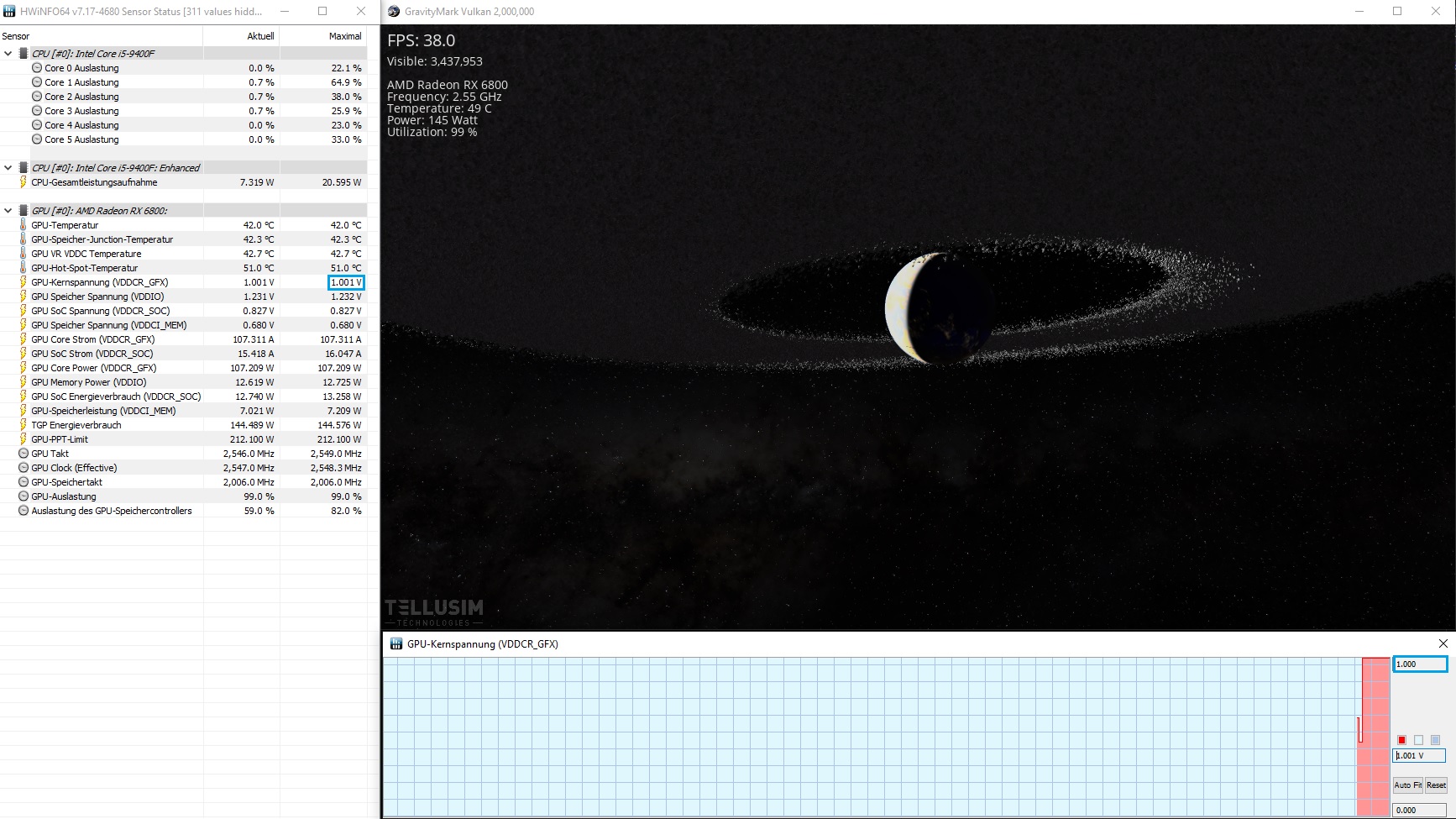The width and height of the screenshot is (1456, 819).
Task: Click the CPU-Gesamtleistungsaufnahme lightning icon
Action: click(24, 182)
